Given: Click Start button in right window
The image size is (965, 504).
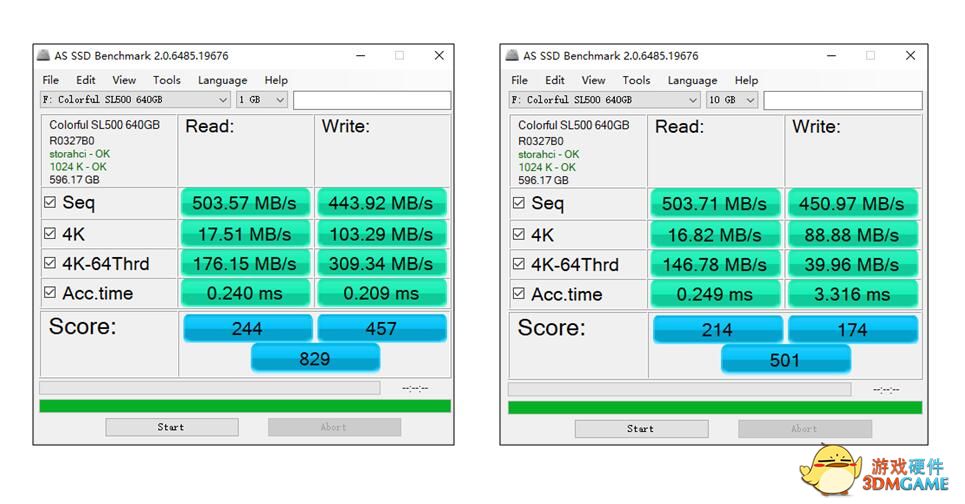Looking at the screenshot, I should point(641,429).
